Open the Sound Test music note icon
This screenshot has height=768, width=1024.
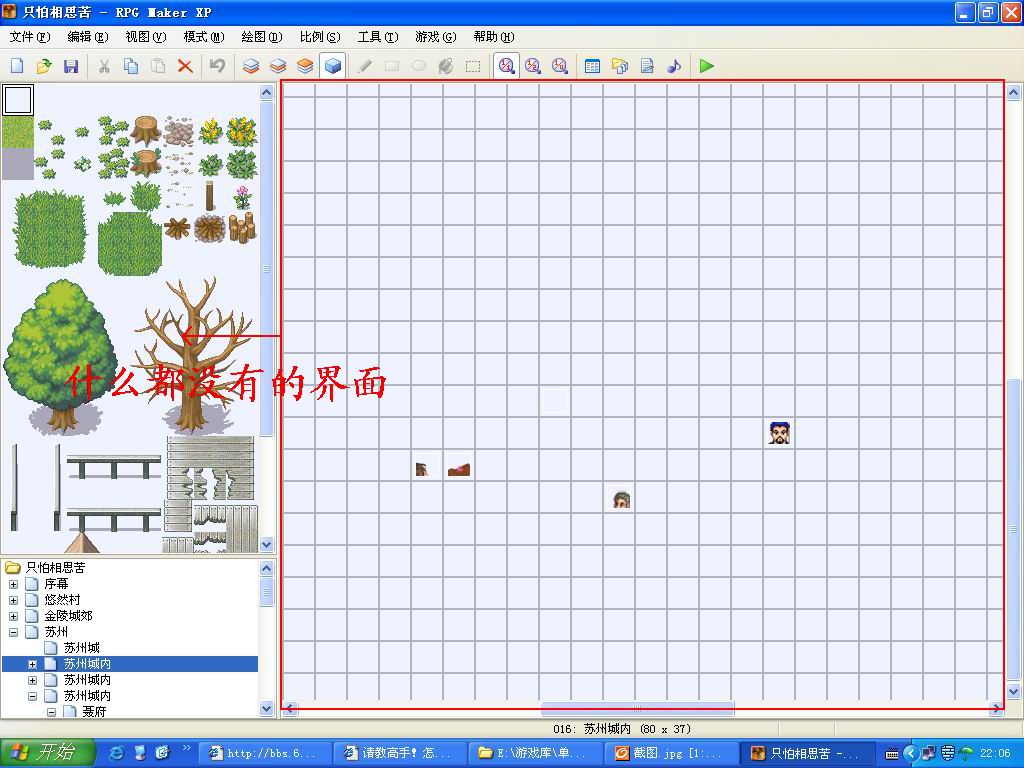click(674, 66)
